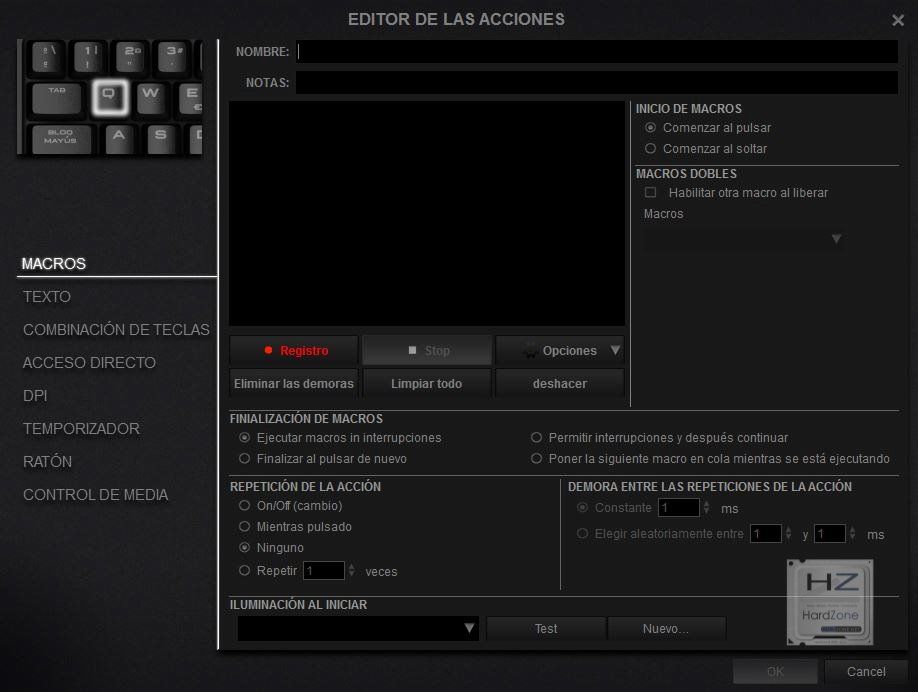This screenshot has width=918, height=692.
Task: Enable Habilitar otra macro al liberar
Action: tap(650, 193)
